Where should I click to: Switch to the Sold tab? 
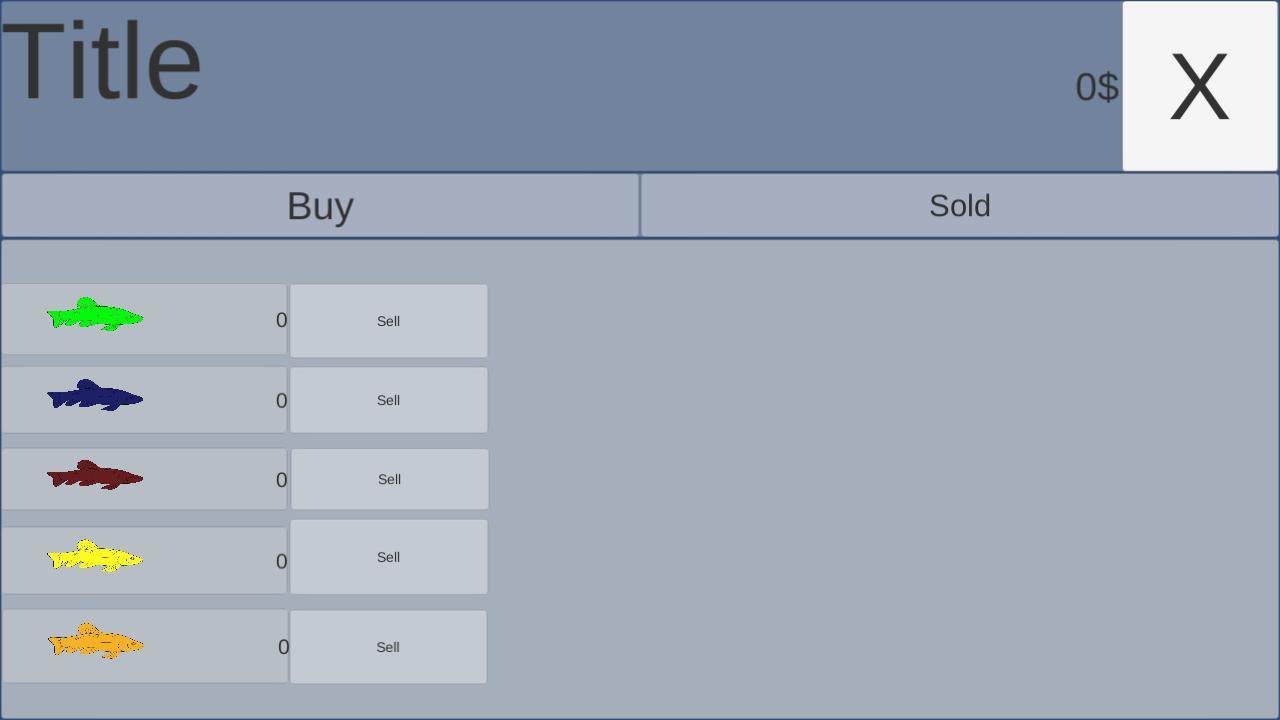tap(960, 205)
